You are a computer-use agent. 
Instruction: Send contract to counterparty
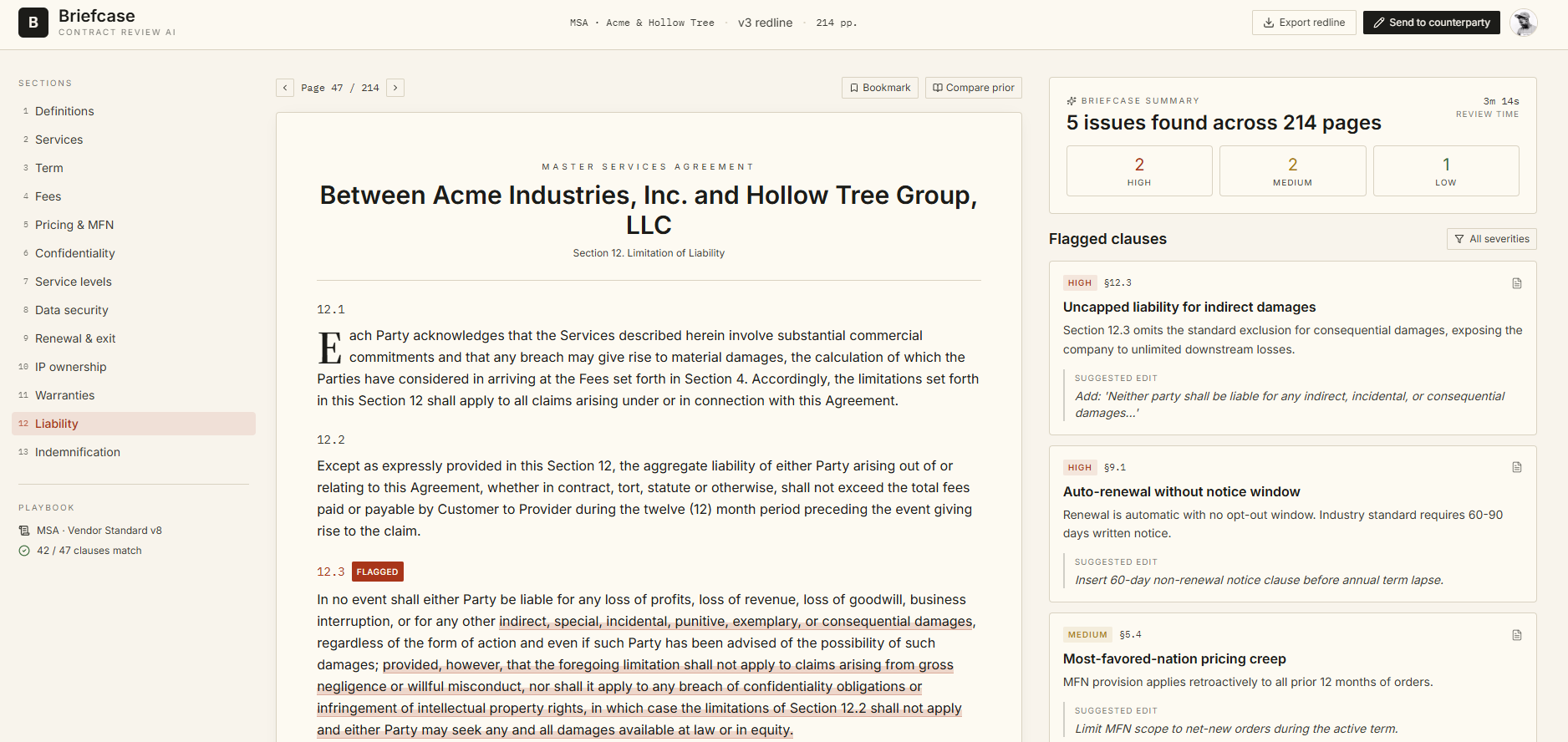[x=1431, y=23]
